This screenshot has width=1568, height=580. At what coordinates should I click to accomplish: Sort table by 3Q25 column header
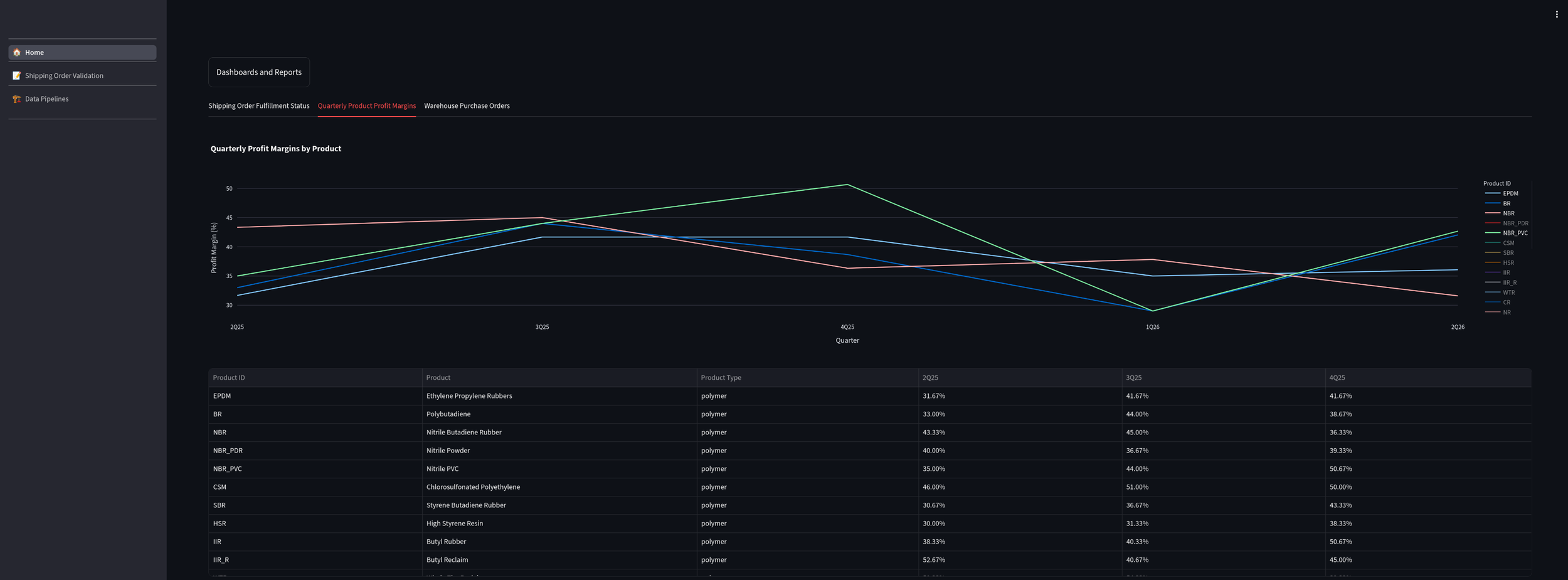pyautogui.click(x=1223, y=377)
